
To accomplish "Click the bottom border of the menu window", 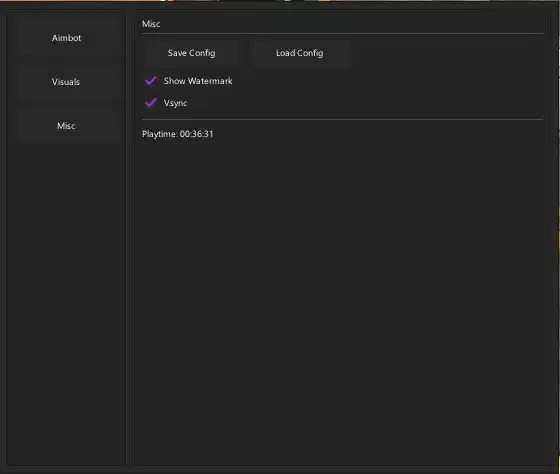I will click(x=280, y=469).
